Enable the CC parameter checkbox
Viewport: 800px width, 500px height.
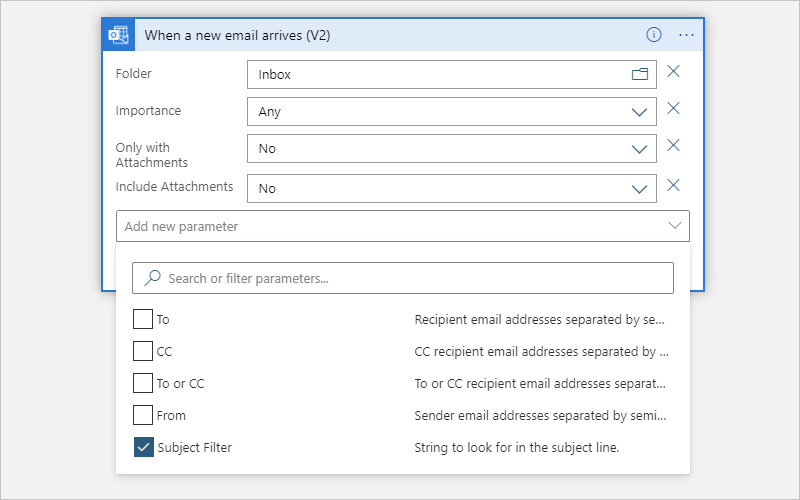pyautogui.click(x=143, y=351)
